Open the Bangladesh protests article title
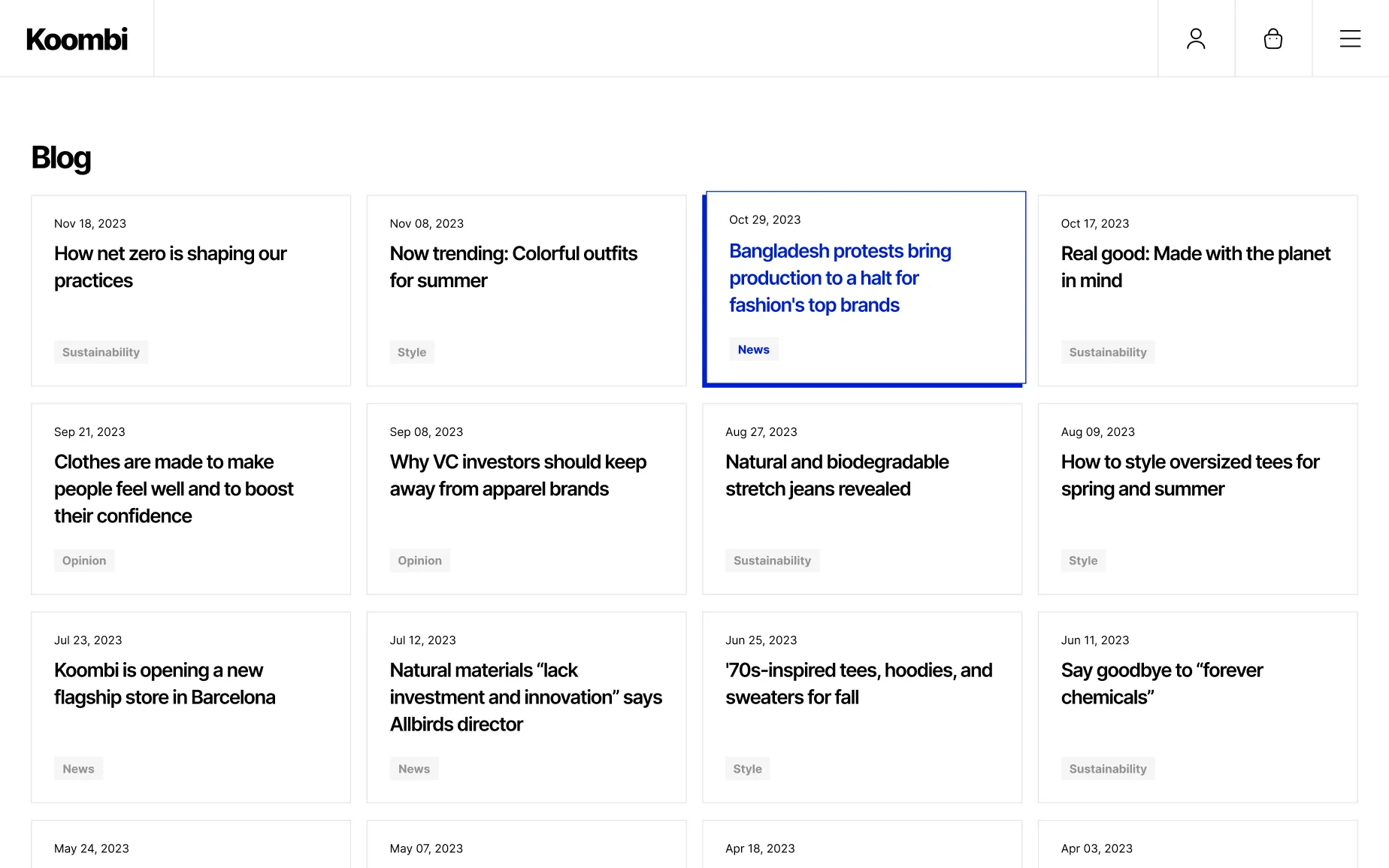 point(840,278)
